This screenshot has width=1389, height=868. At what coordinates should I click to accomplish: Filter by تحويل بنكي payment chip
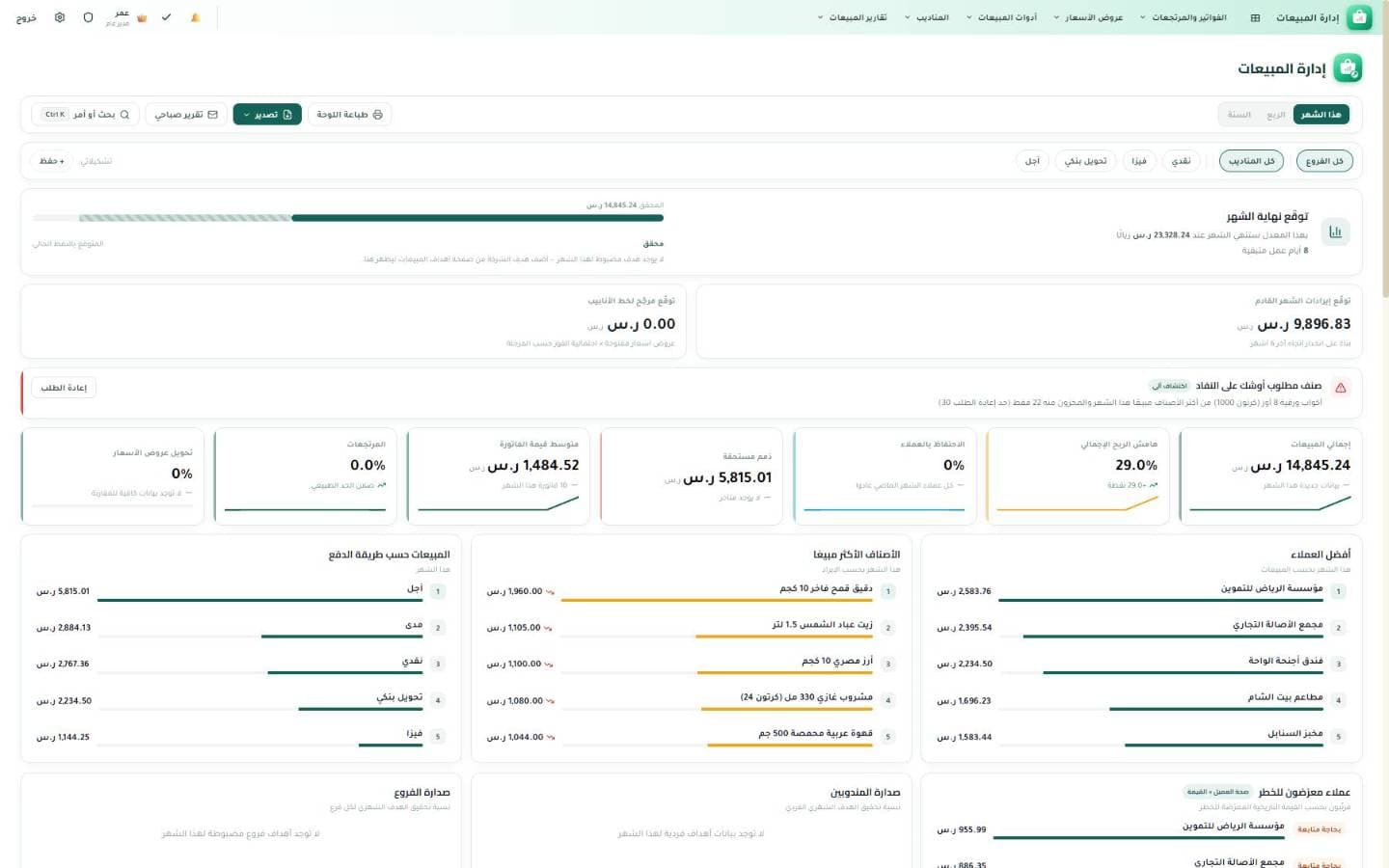(x=1085, y=161)
